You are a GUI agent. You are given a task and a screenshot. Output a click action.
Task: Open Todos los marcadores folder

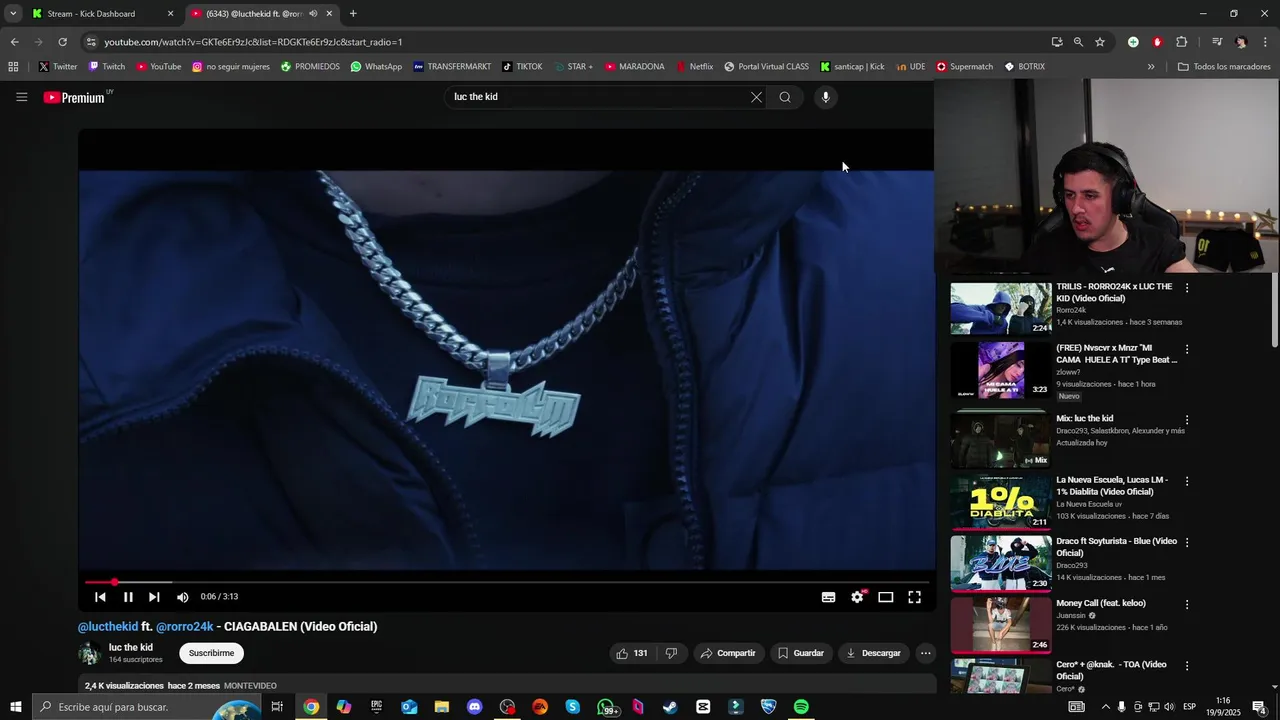1224,67
